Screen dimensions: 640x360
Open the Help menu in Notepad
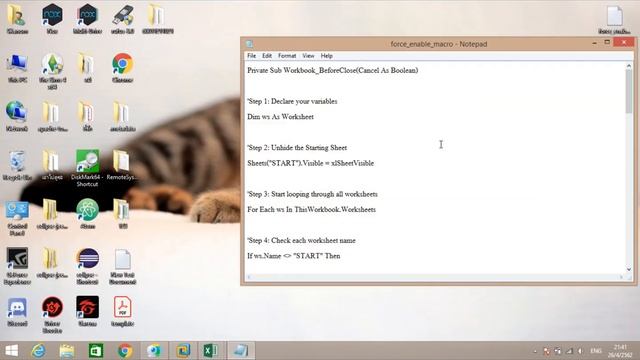327,56
